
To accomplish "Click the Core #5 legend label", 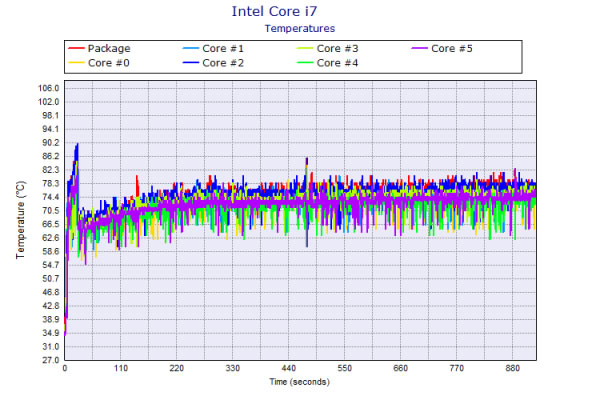I will [x=452, y=49].
